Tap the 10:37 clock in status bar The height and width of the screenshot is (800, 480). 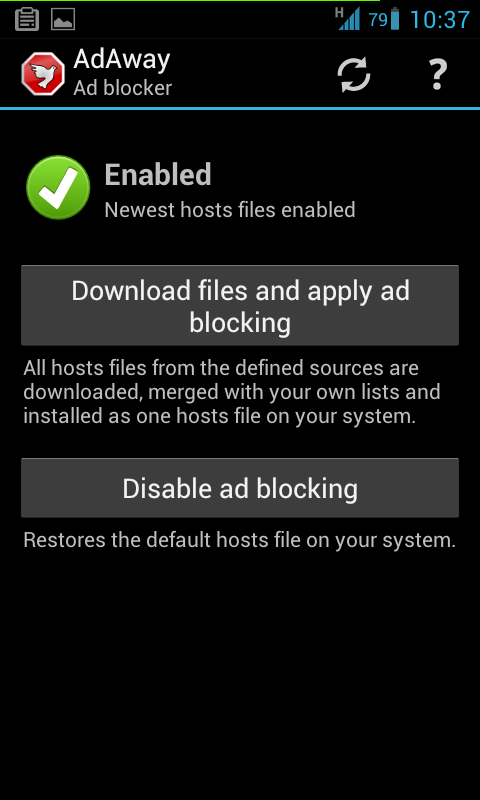coord(439,20)
